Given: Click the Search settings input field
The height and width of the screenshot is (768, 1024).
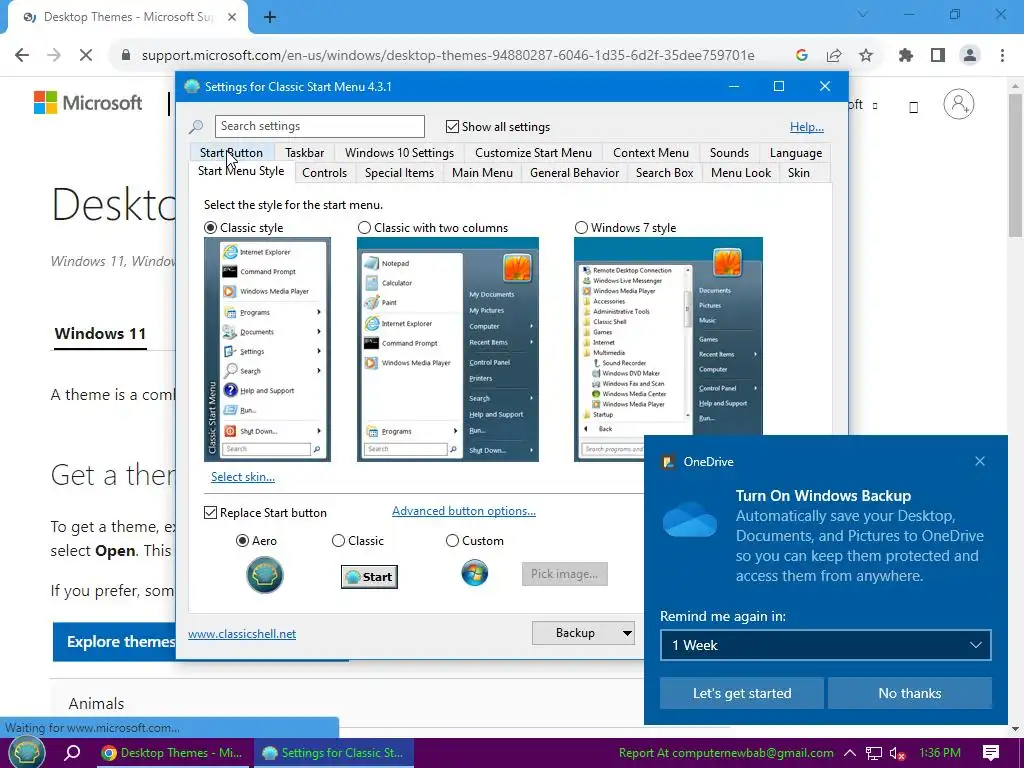Looking at the screenshot, I should click(x=319, y=126).
